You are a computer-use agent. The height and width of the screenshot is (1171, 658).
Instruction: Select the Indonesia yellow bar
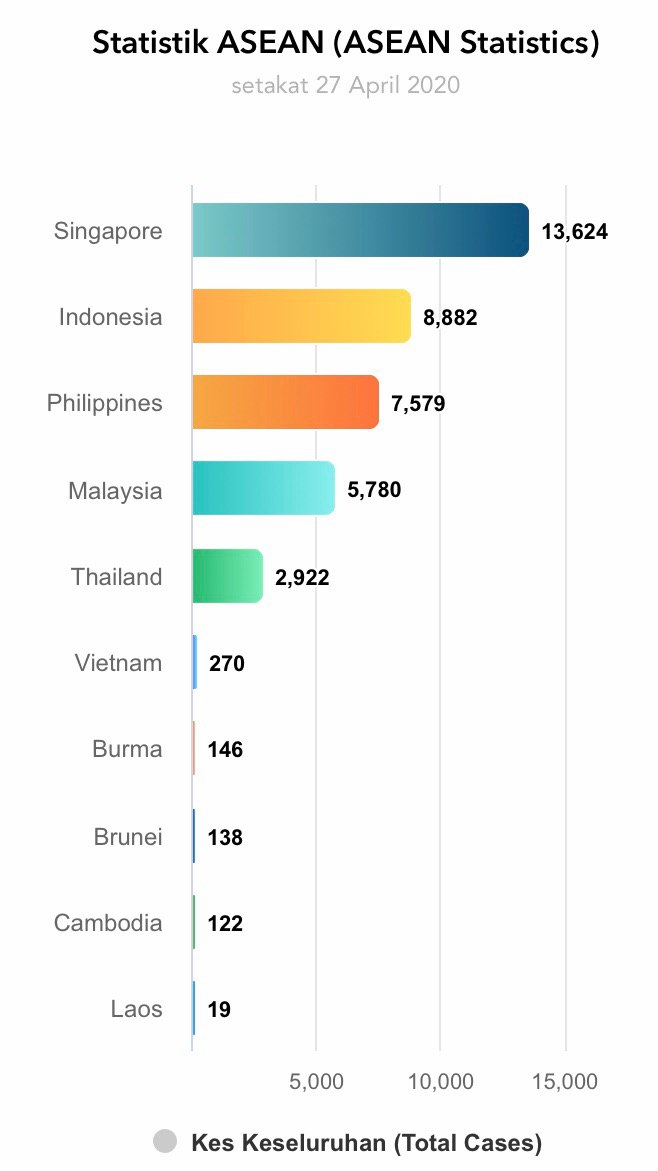tap(302, 316)
